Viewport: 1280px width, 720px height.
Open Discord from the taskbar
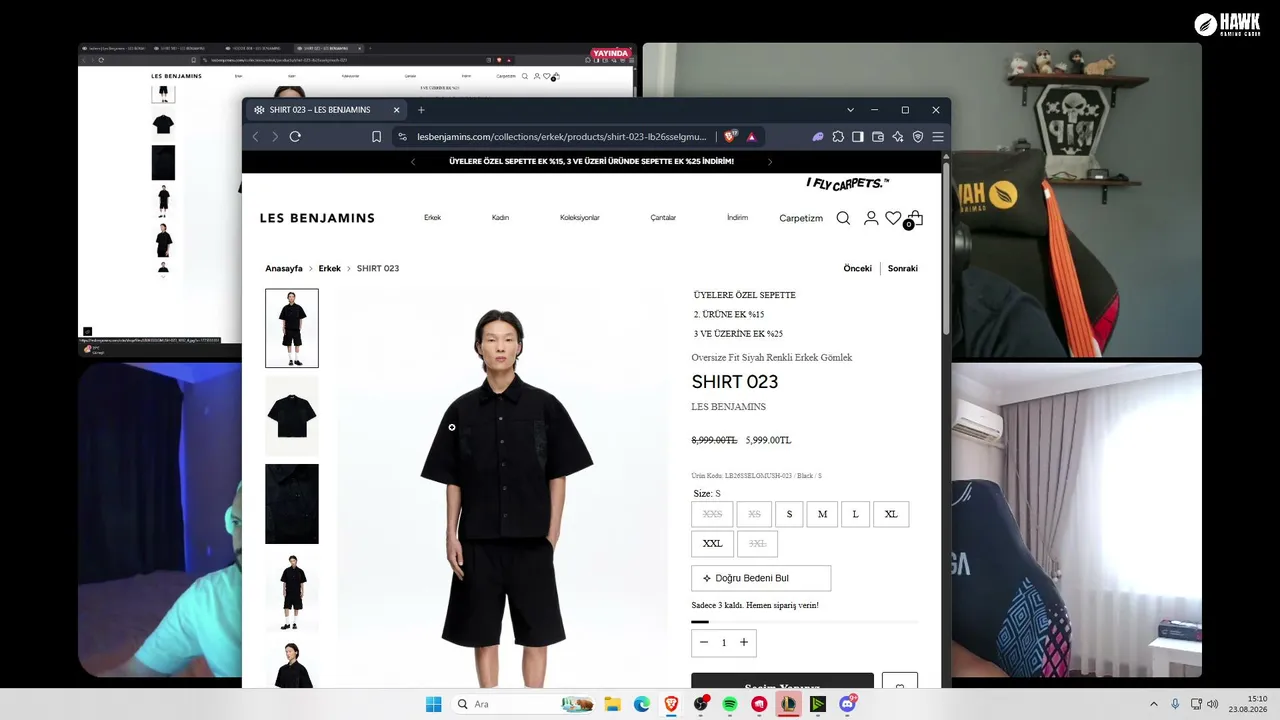[847, 704]
